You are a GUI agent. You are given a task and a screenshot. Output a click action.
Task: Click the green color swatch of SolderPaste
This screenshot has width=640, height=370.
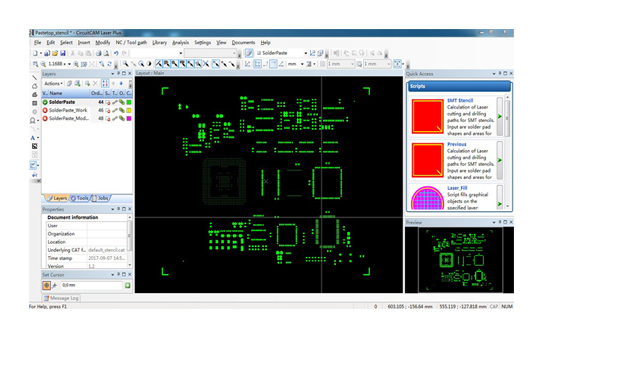click(129, 102)
